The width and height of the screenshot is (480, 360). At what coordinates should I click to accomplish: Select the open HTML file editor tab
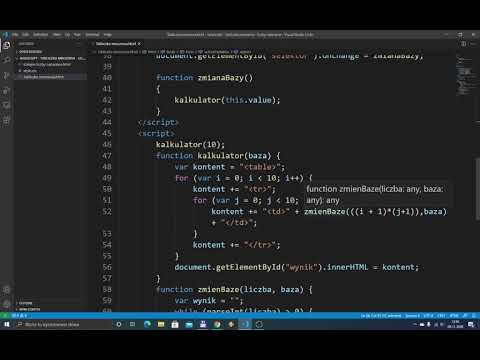tap(116, 44)
